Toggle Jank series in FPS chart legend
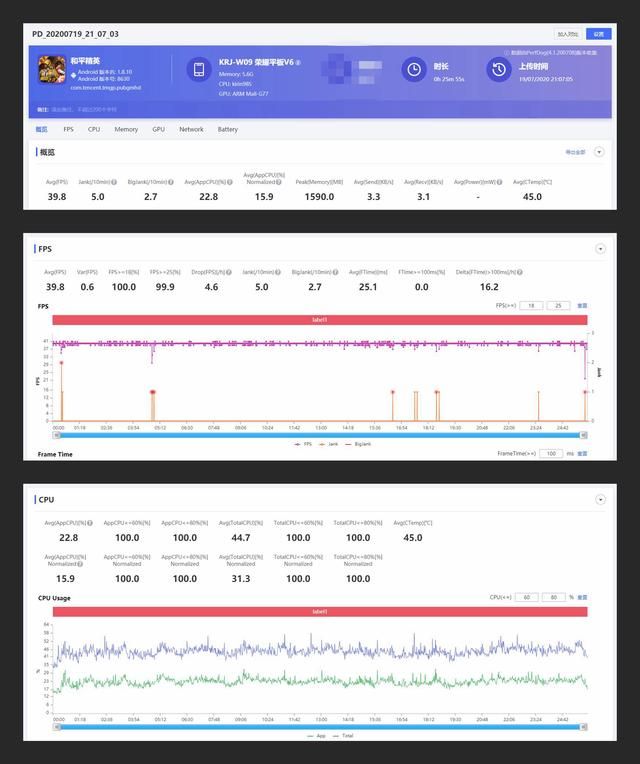 point(328,444)
